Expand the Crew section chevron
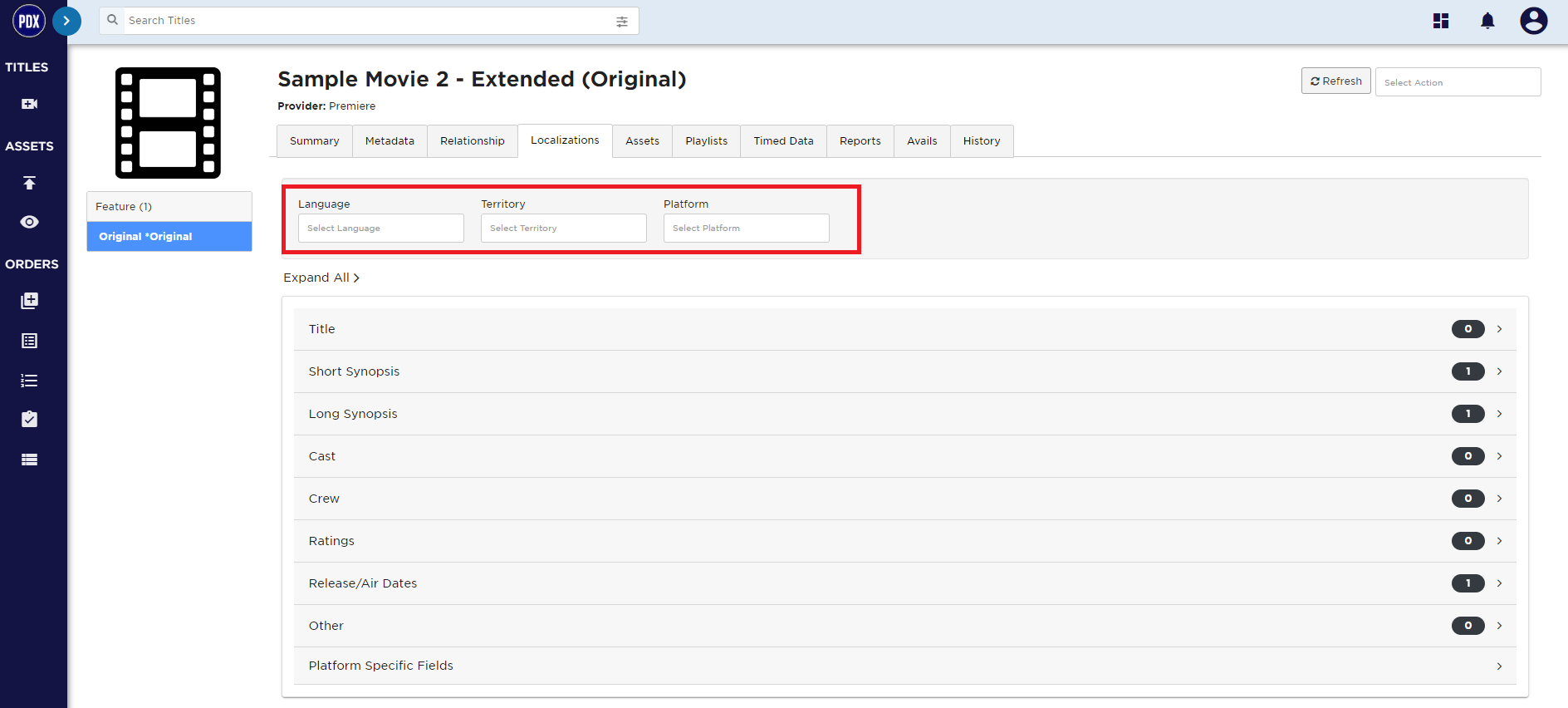The width and height of the screenshot is (1568, 708). coord(1499,499)
